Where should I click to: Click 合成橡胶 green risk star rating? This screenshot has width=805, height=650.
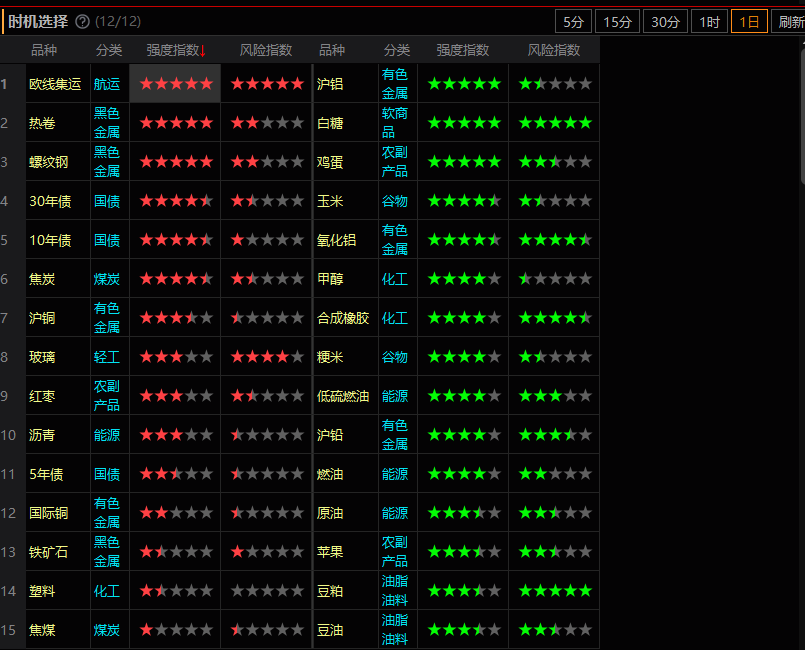point(555,318)
